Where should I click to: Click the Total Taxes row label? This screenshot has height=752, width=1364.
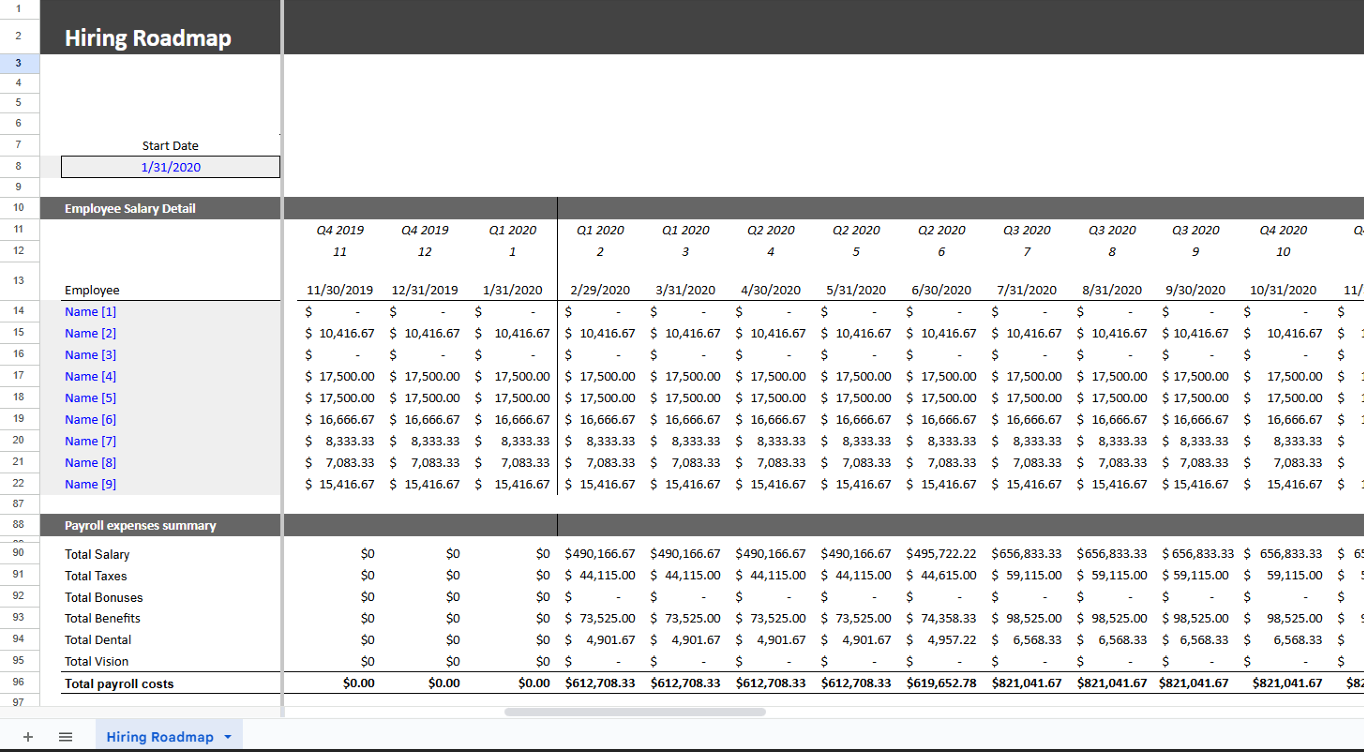pyautogui.click(x=96, y=576)
